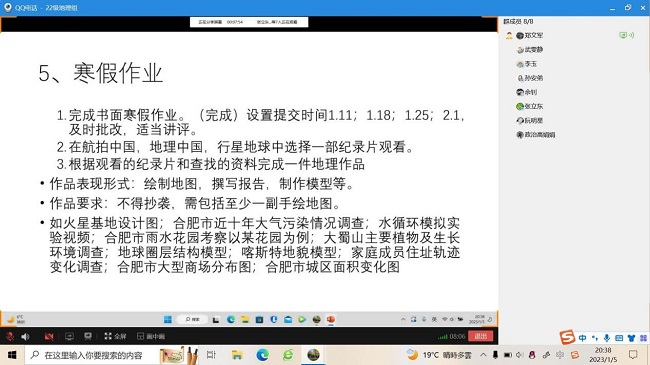Click the screen-sharing indicator beside 郑文军
Viewport: 650px width, 365px height.
click(623, 35)
